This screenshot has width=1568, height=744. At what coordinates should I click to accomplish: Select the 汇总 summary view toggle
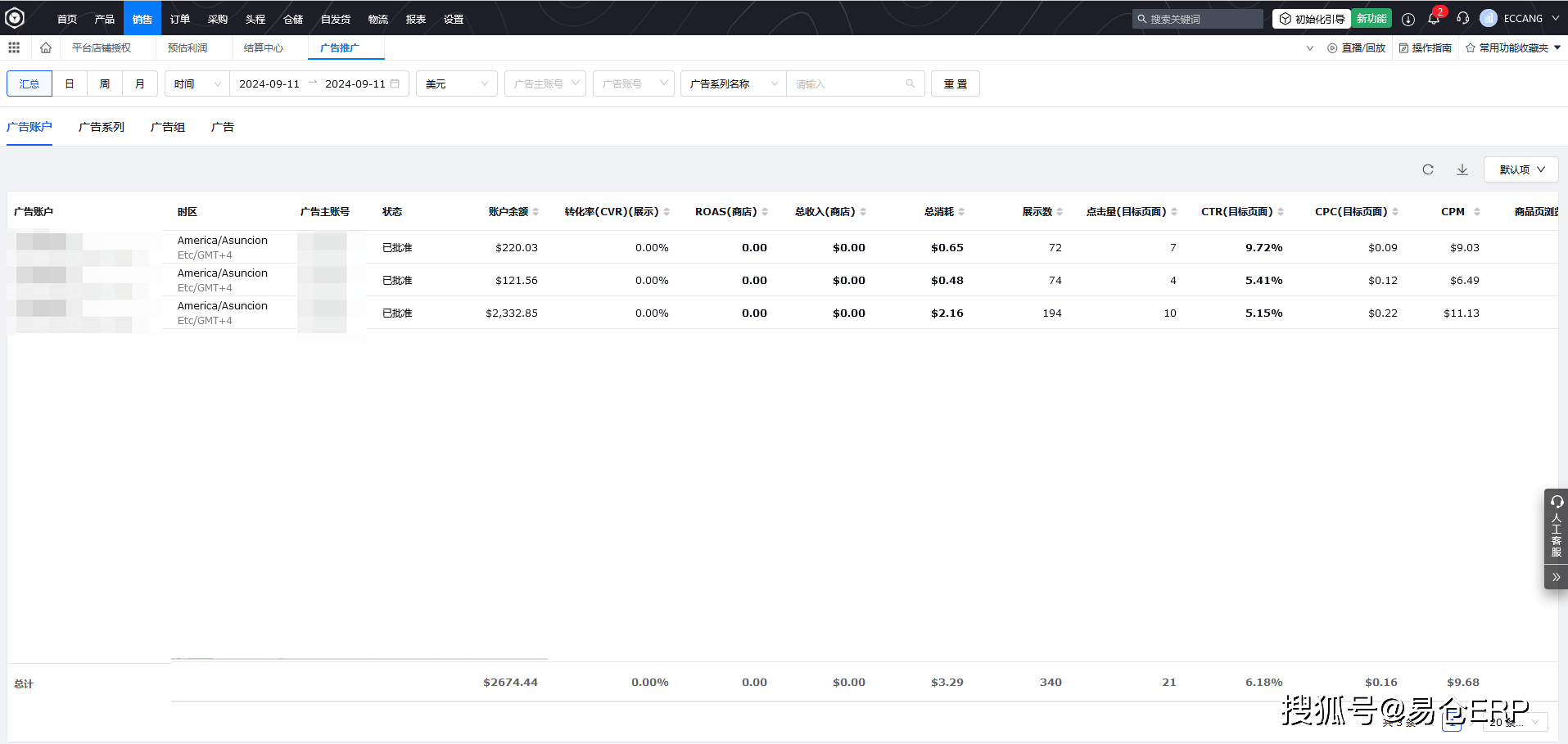(x=29, y=83)
